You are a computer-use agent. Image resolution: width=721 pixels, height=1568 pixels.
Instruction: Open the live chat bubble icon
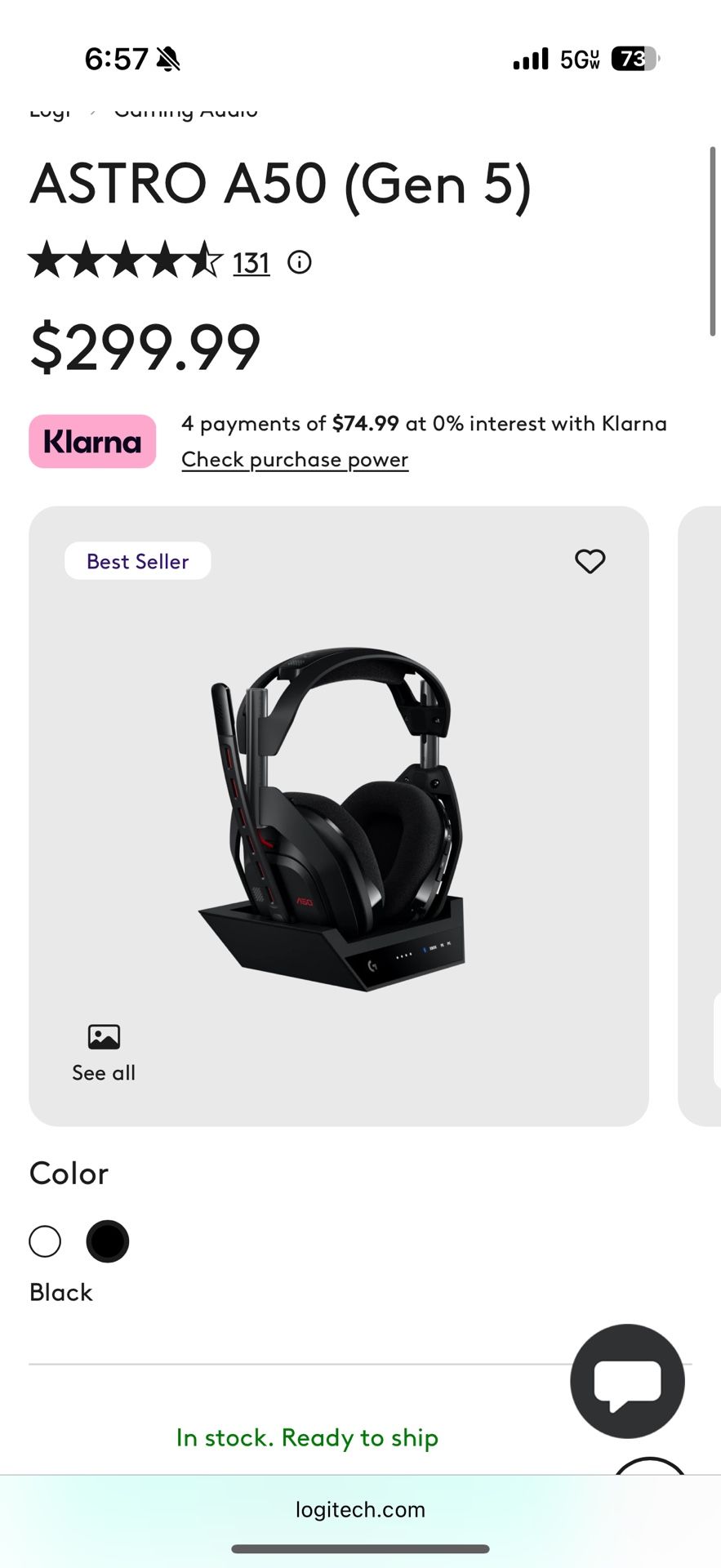pos(627,1381)
